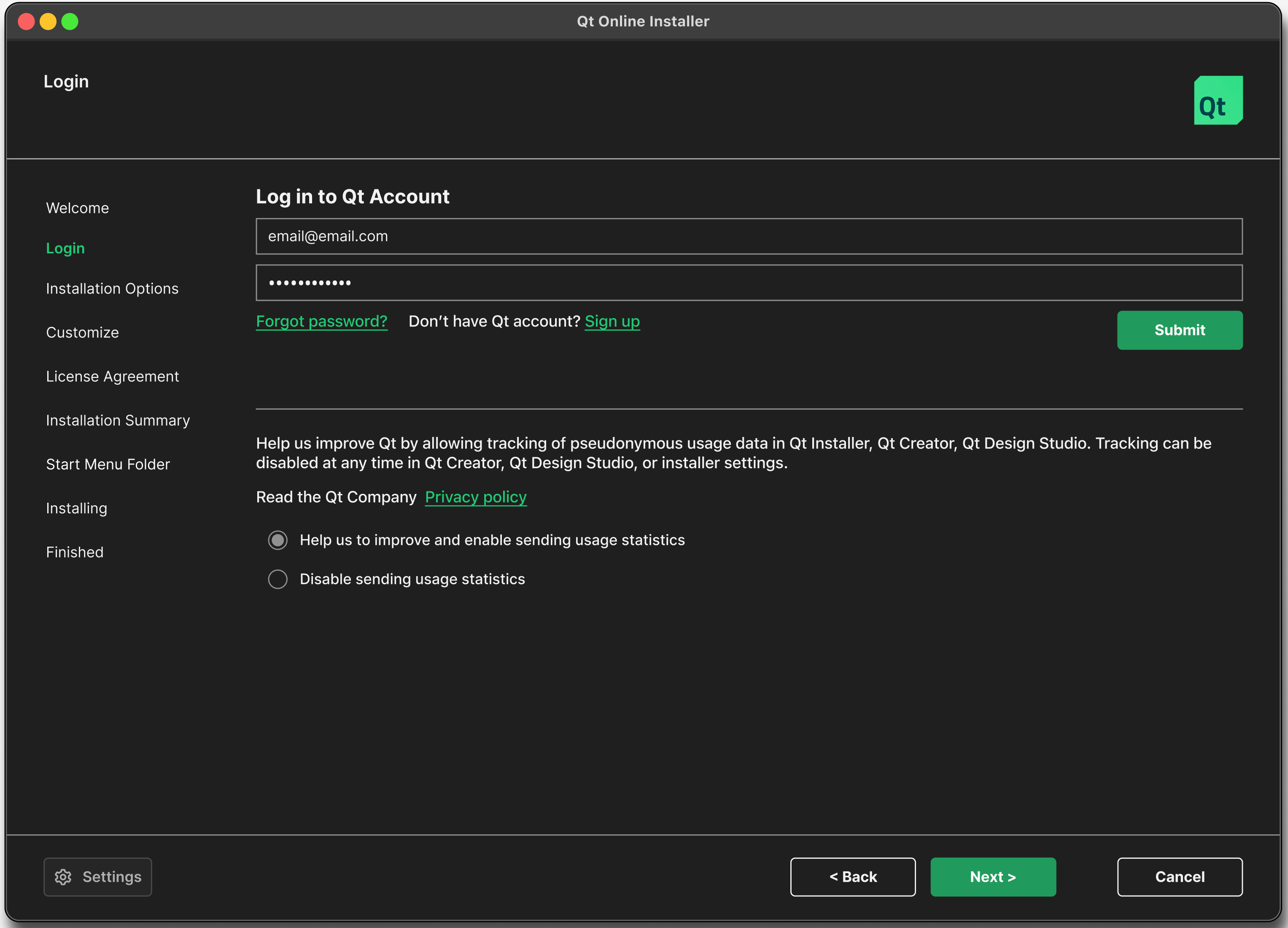Open the Privacy policy link

click(x=476, y=497)
